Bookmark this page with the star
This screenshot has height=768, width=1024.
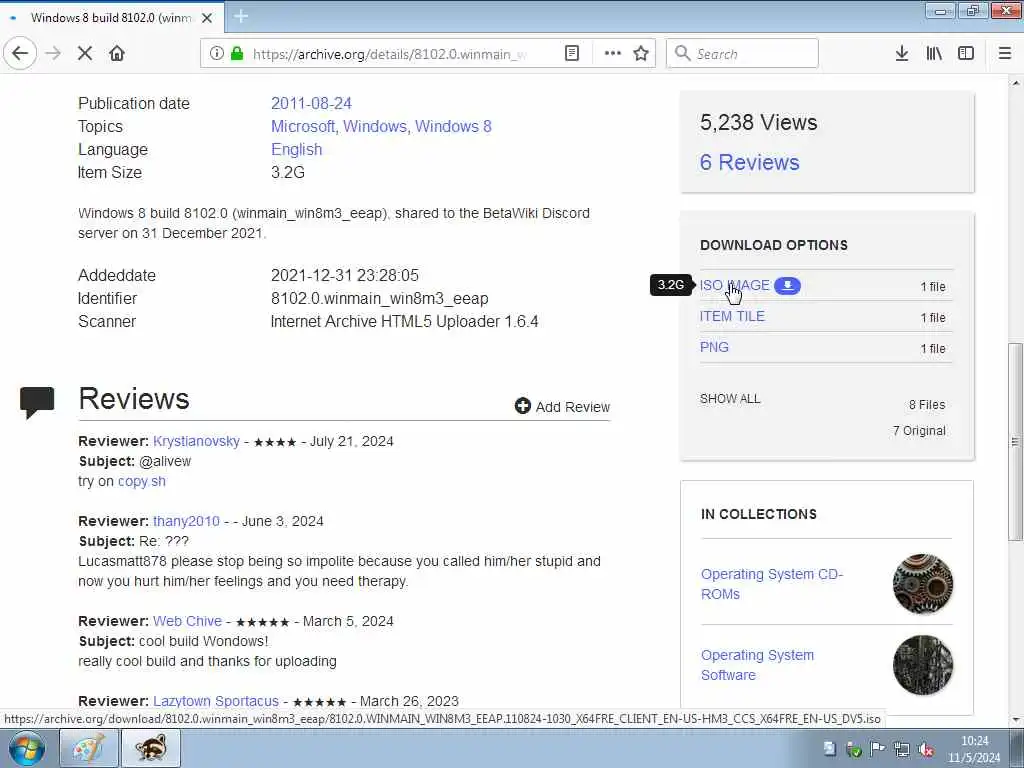(641, 54)
